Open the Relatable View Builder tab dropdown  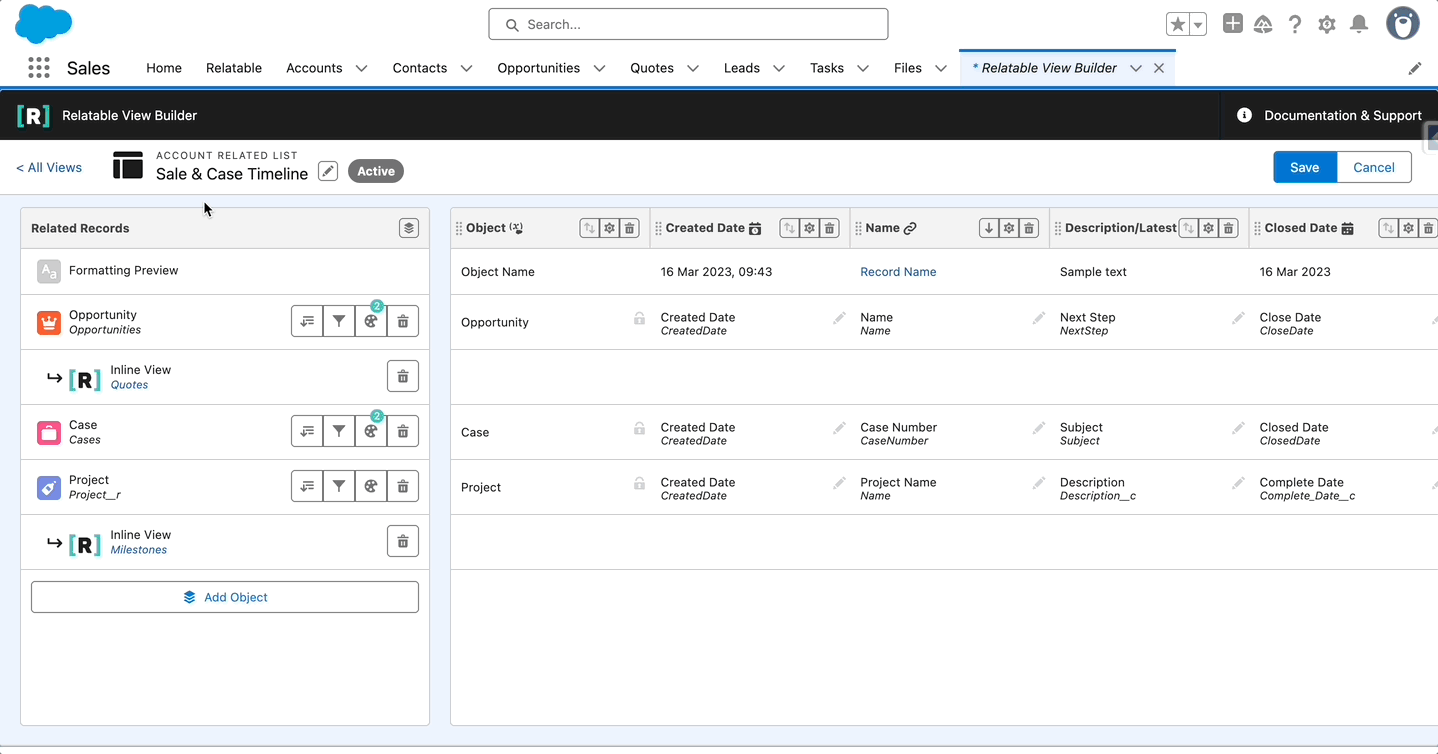click(1136, 68)
